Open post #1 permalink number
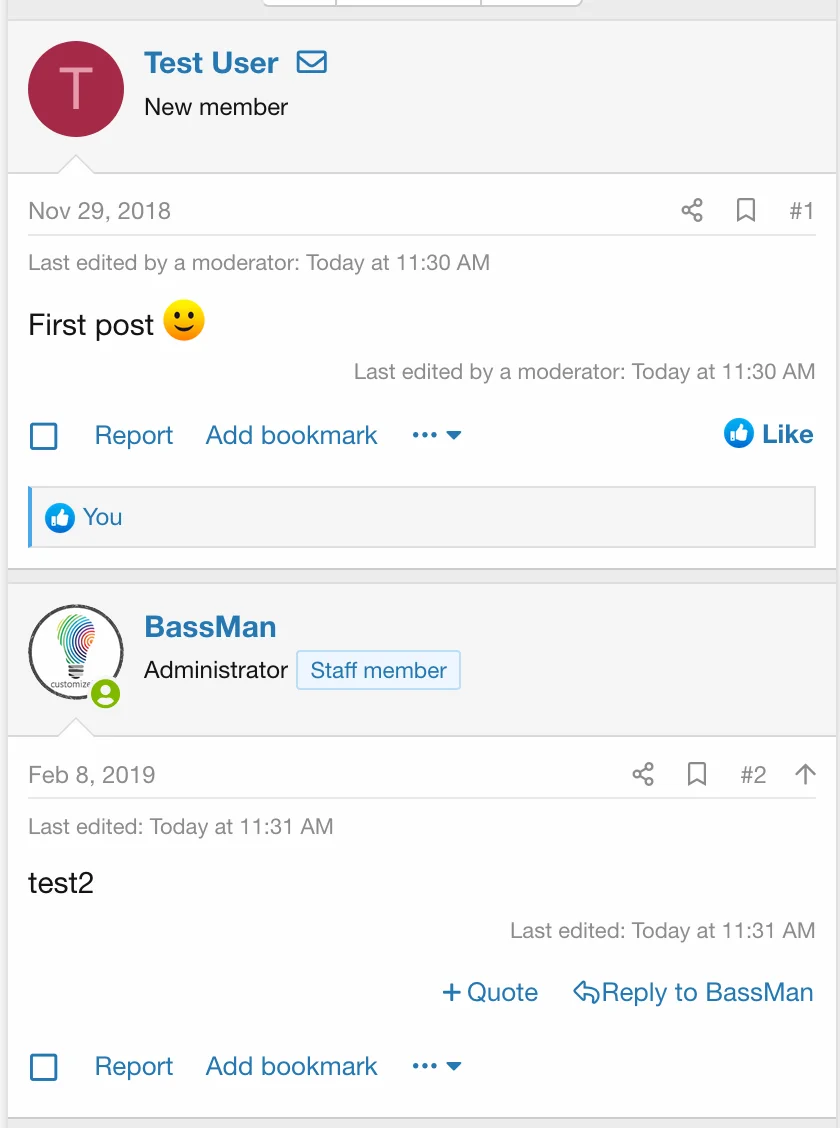The image size is (840, 1128). (x=801, y=210)
